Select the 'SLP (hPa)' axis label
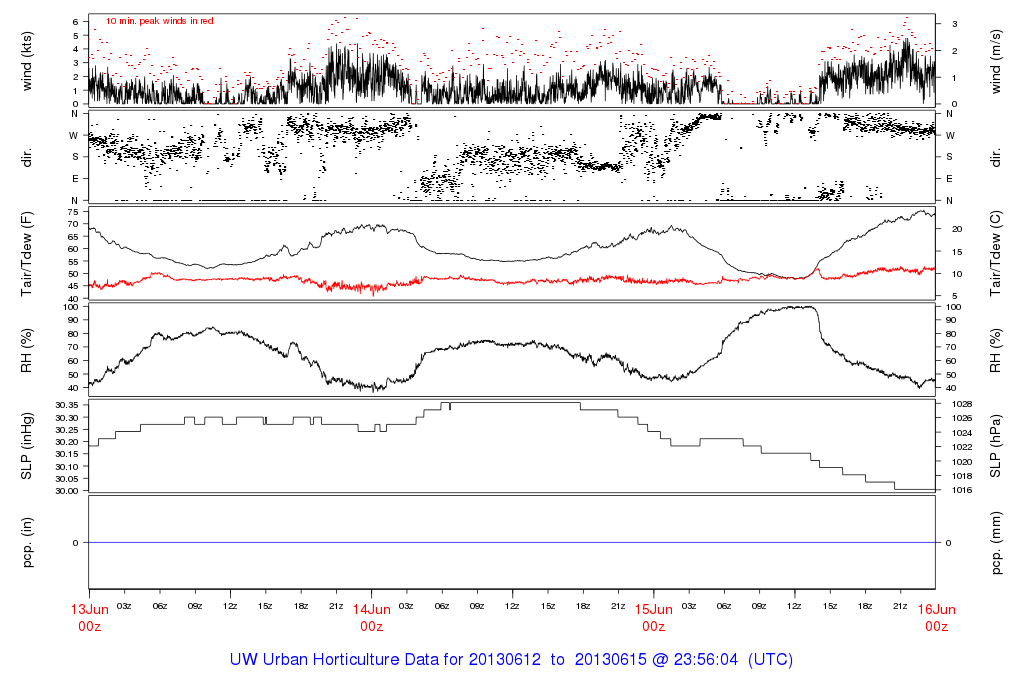The width and height of the screenshot is (1024, 700). click(995, 446)
